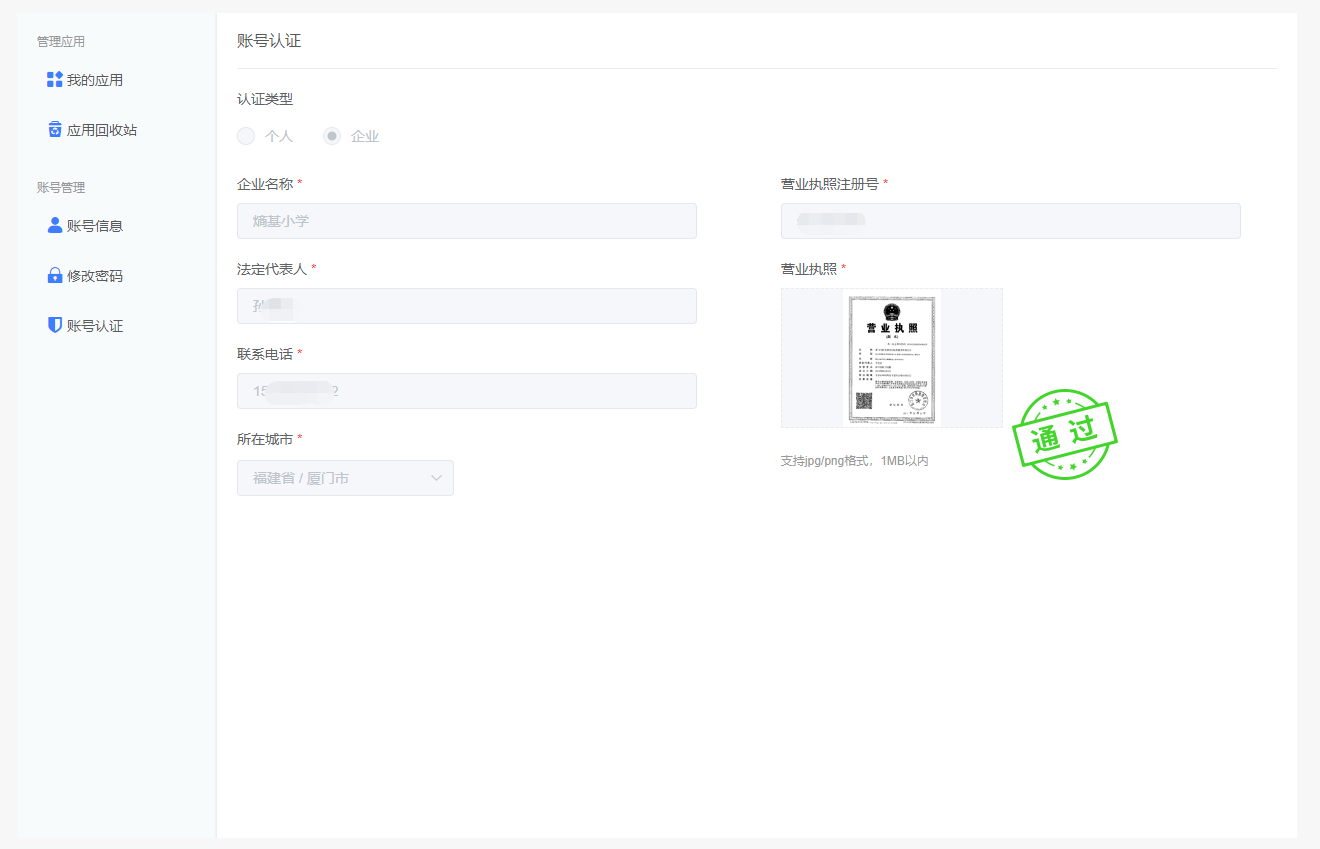
Task: Select the 修改密码 lock icon
Action: click(x=55, y=275)
